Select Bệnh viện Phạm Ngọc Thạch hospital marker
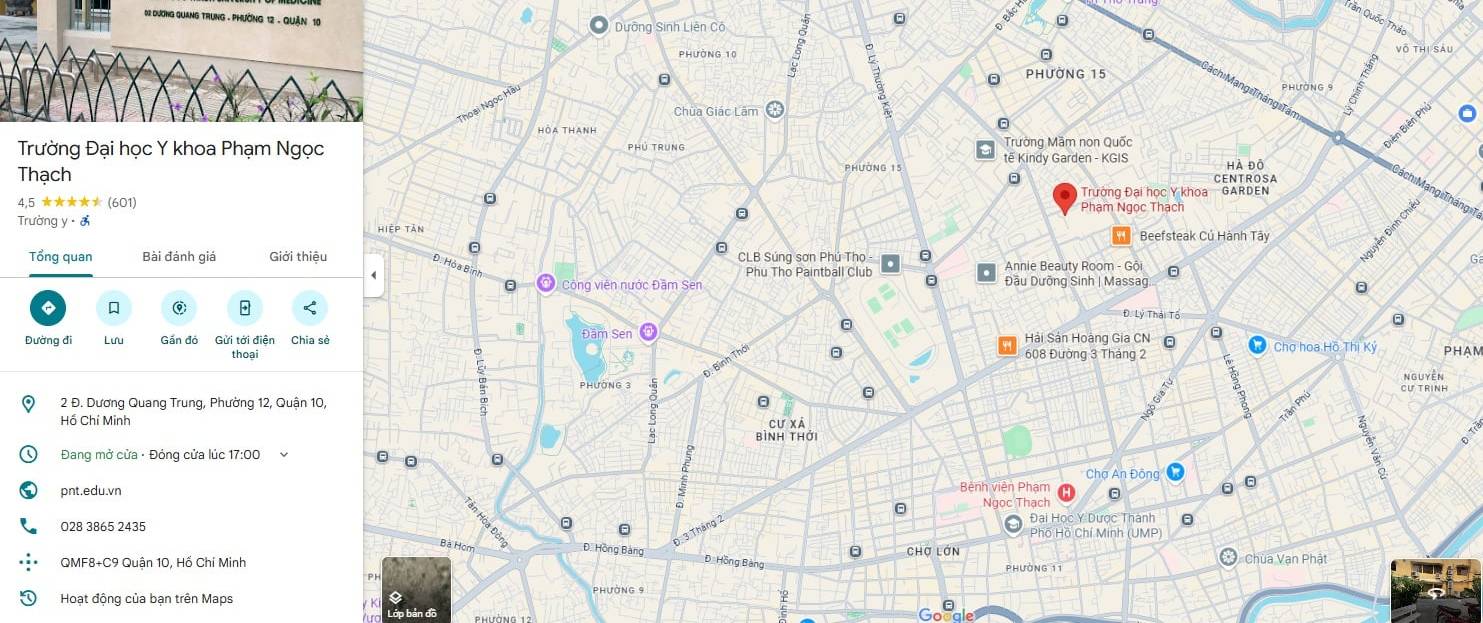Viewport: 1483px width, 623px height. (1067, 492)
